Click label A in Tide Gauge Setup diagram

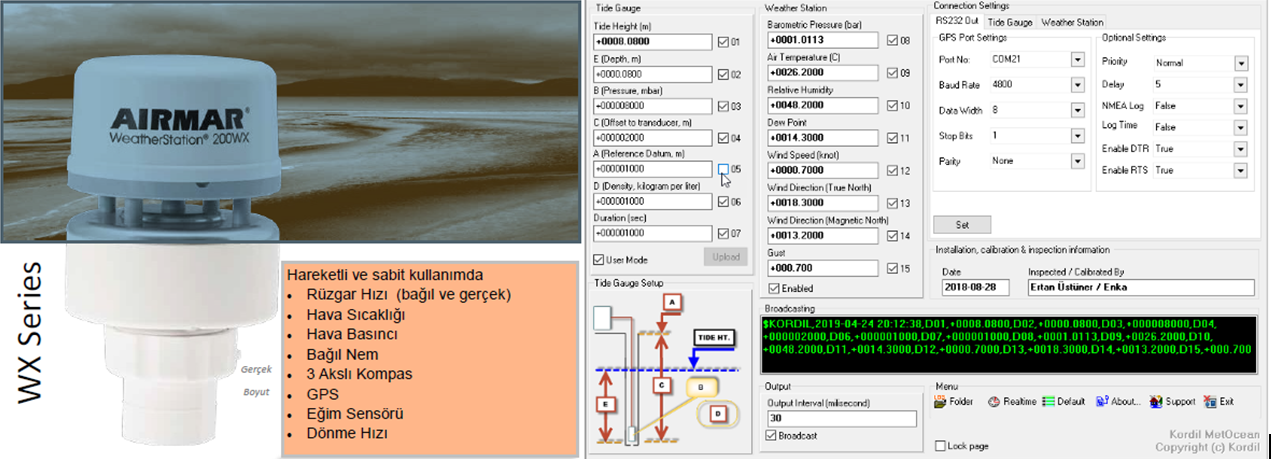[x=672, y=300]
